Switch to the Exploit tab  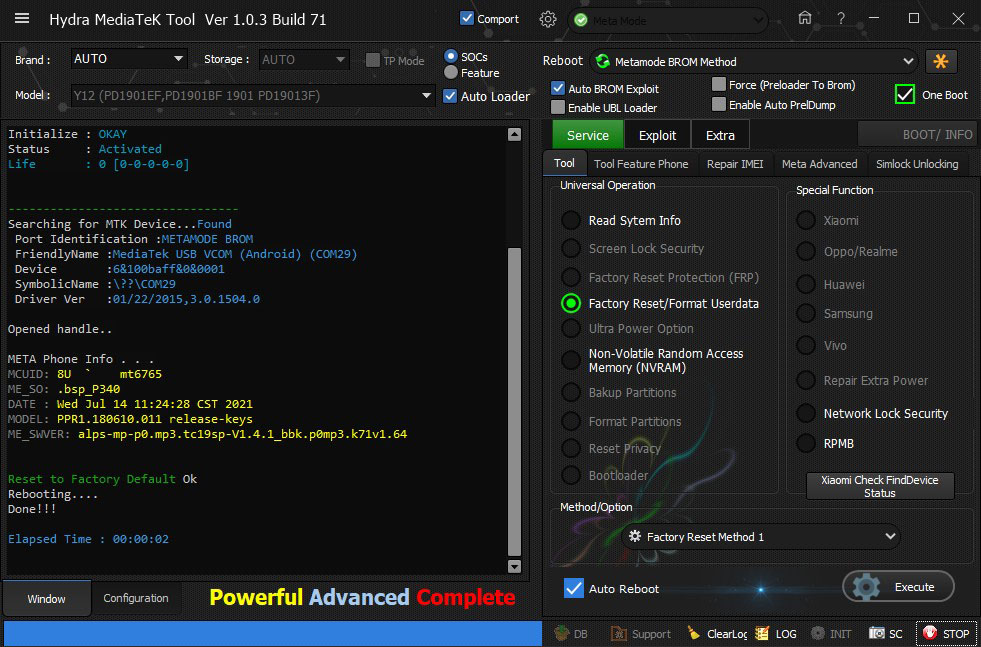coord(657,135)
